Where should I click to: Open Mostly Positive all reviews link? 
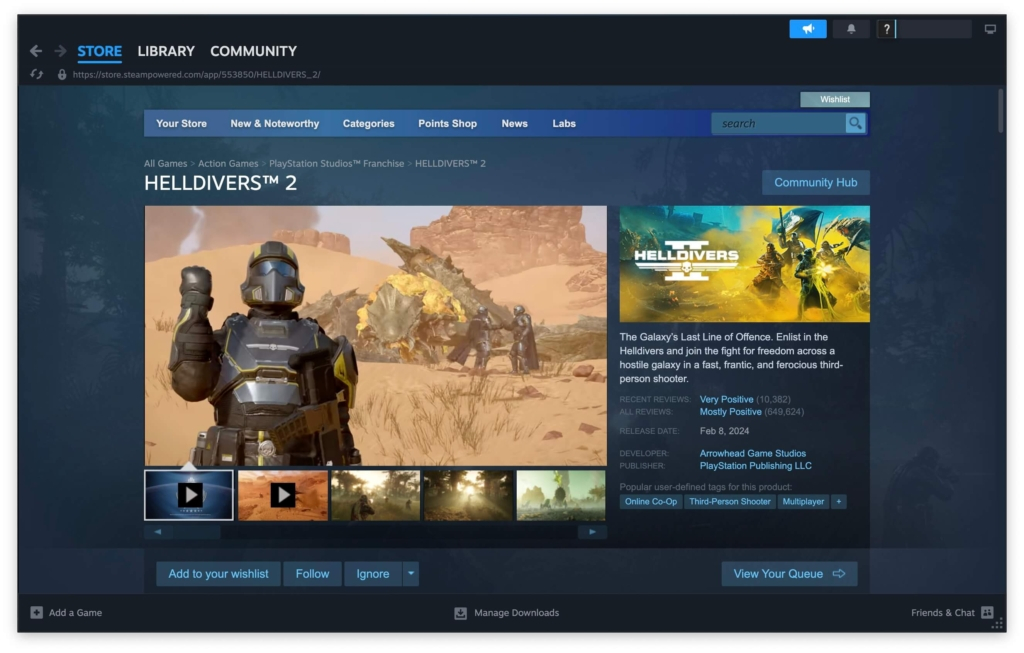[x=730, y=411]
